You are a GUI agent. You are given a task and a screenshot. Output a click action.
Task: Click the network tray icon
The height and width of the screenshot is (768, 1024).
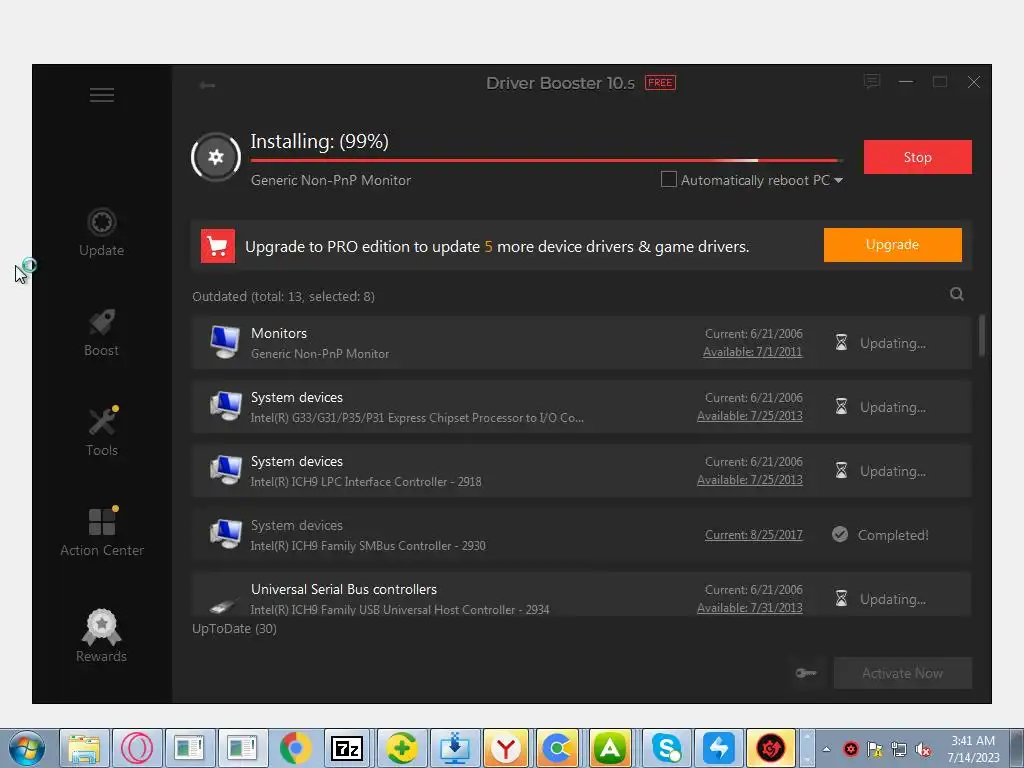click(899, 750)
